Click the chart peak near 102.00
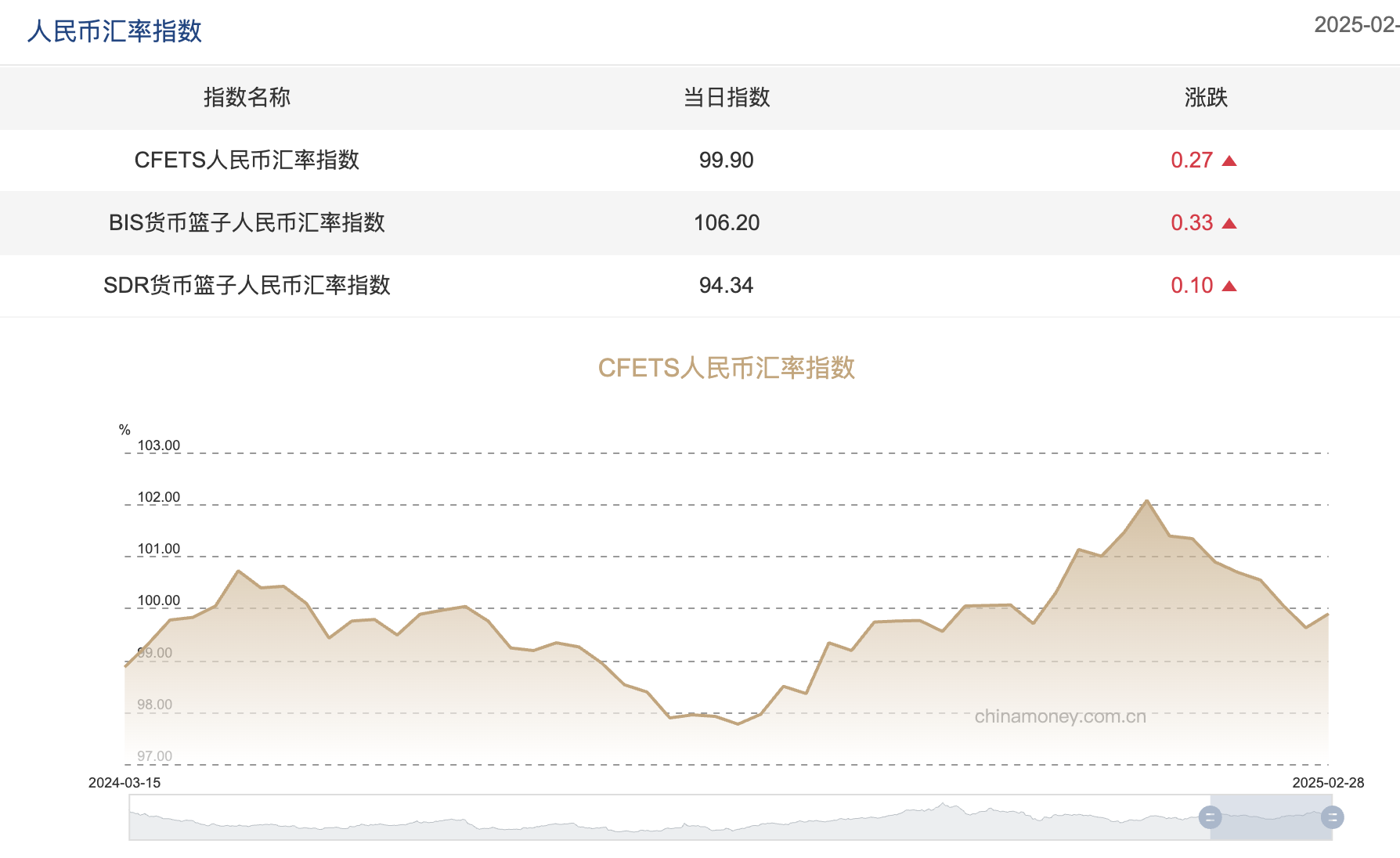Screen dimensions: 1400x858 pos(1147,500)
